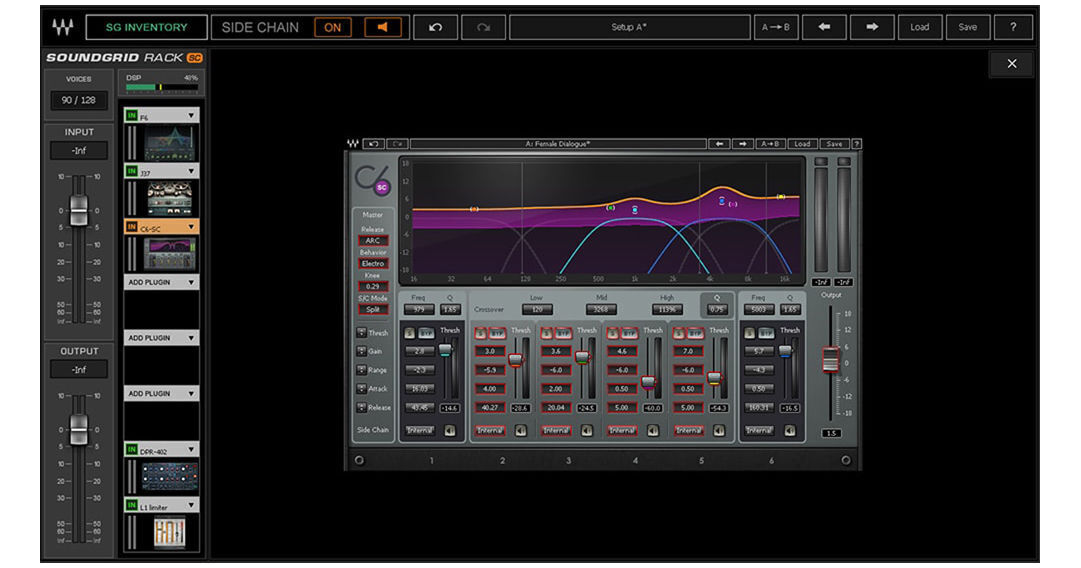The width and height of the screenshot is (1081, 568).
Task: Bypass F6 using its IN button
Action: pyautogui.click(x=132, y=115)
